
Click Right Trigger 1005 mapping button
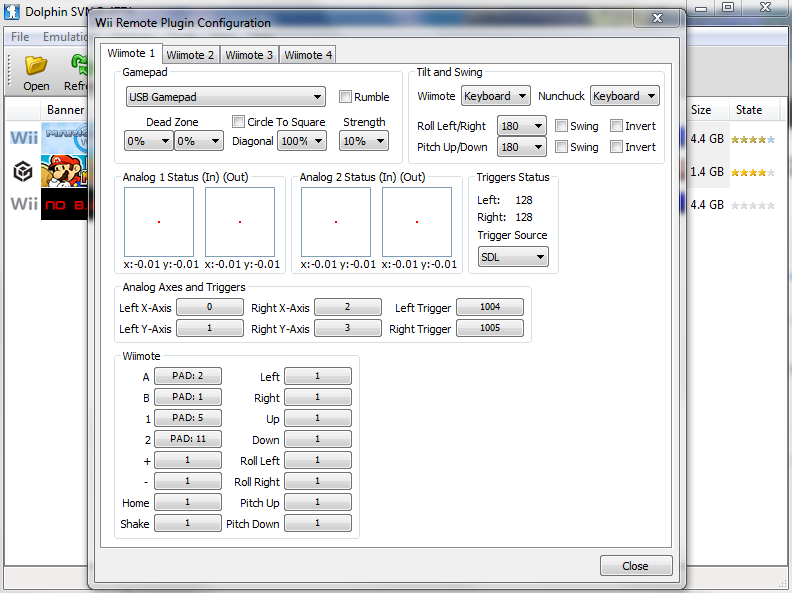point(490,328)
